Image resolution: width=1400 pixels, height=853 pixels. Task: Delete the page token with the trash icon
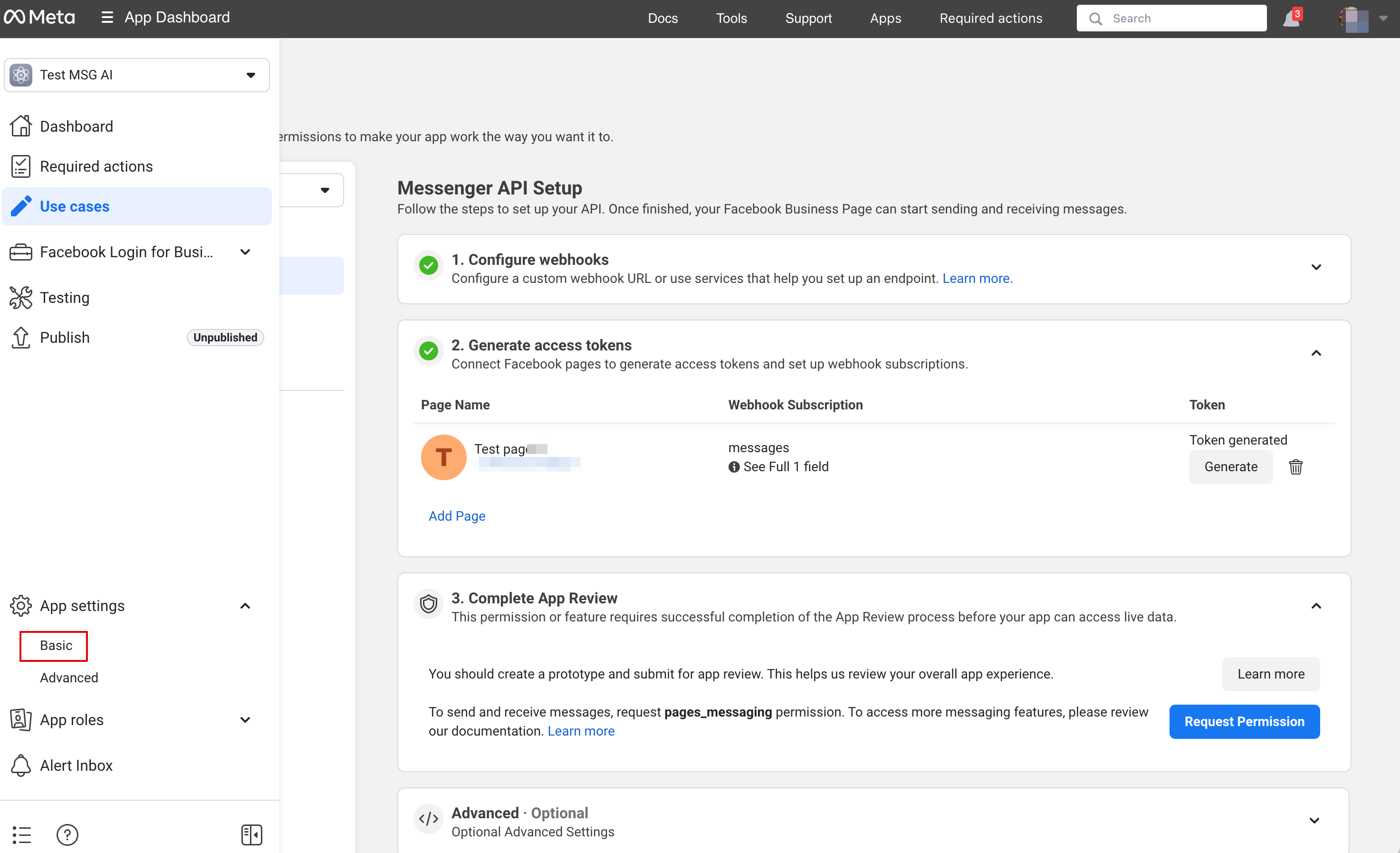pyautogui.click(x=1295, y=467)
